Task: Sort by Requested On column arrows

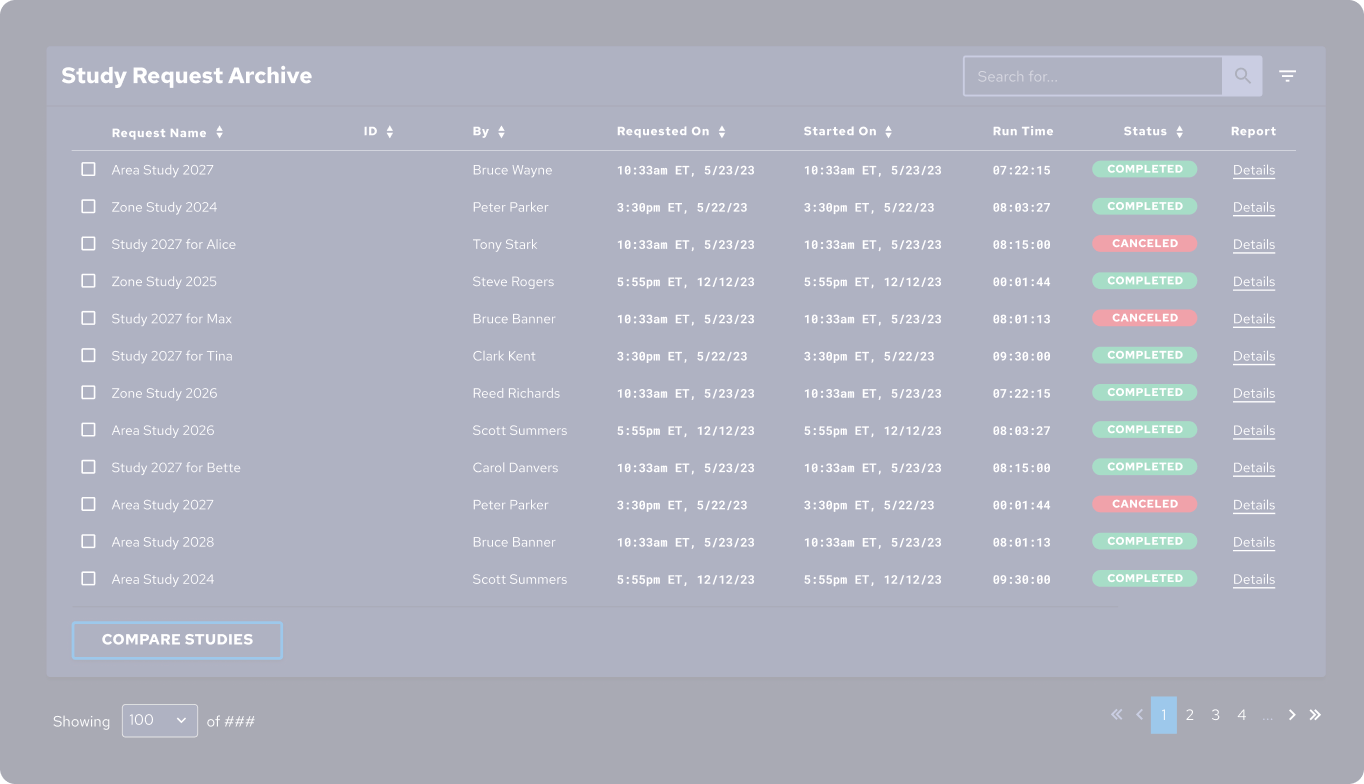Action: (x=722, y=132)
